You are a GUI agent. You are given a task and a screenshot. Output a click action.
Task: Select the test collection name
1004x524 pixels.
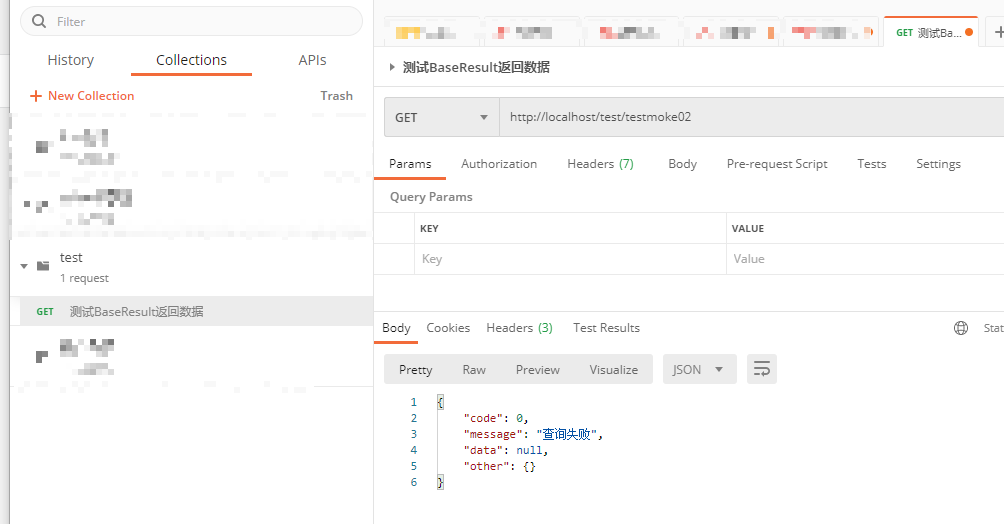click(71, 258)
